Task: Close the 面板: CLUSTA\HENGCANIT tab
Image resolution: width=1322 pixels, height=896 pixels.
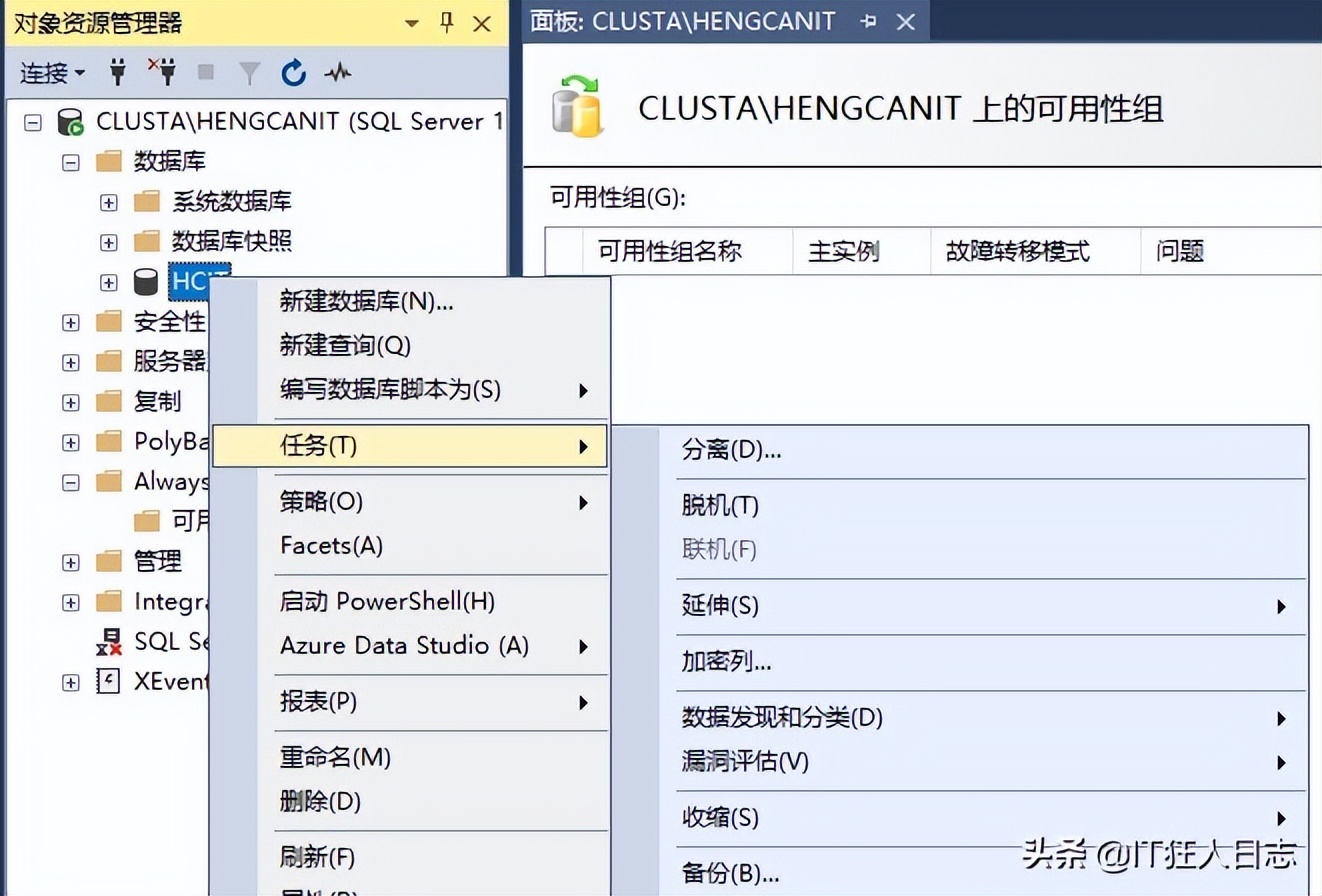Action: (906, 22)
